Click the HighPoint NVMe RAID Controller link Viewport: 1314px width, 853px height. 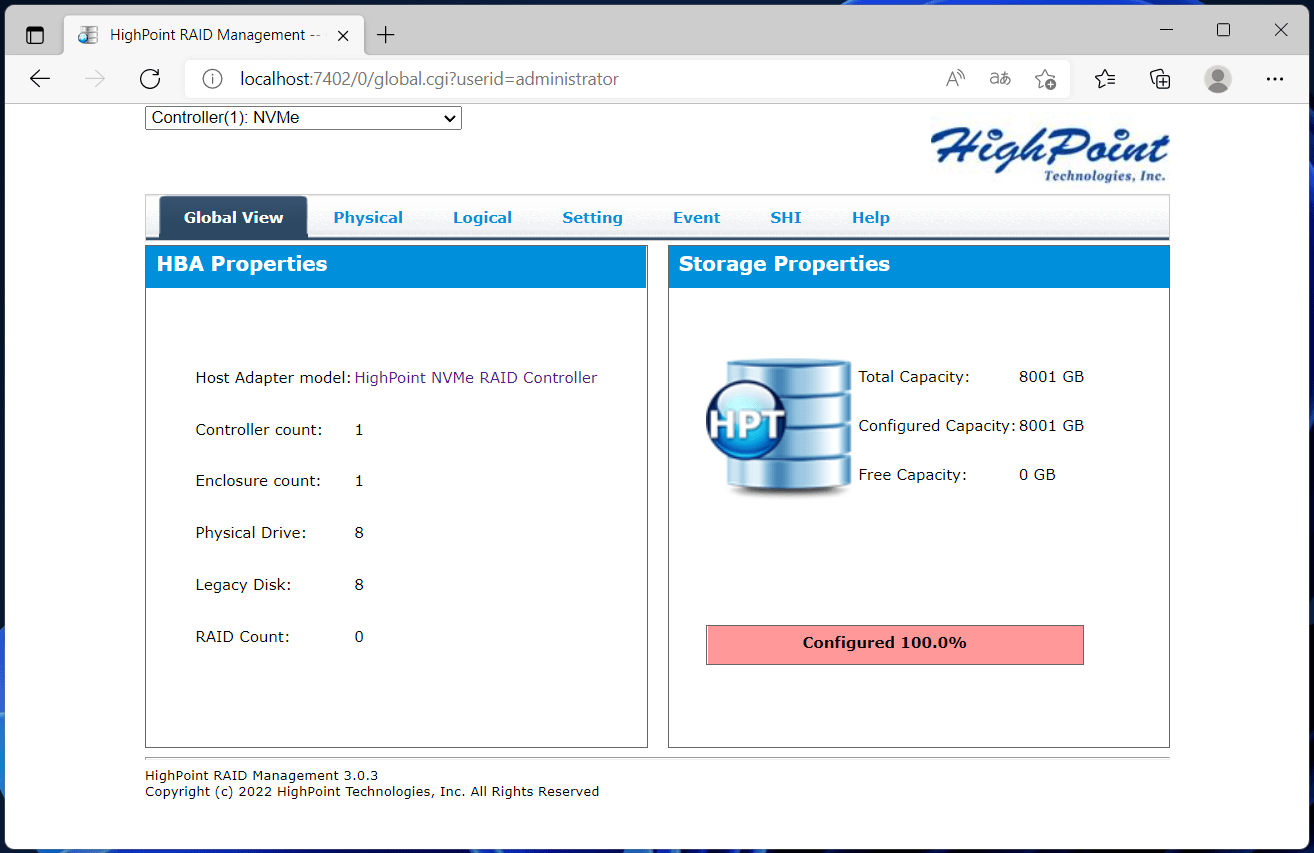(x=476, y=378)
